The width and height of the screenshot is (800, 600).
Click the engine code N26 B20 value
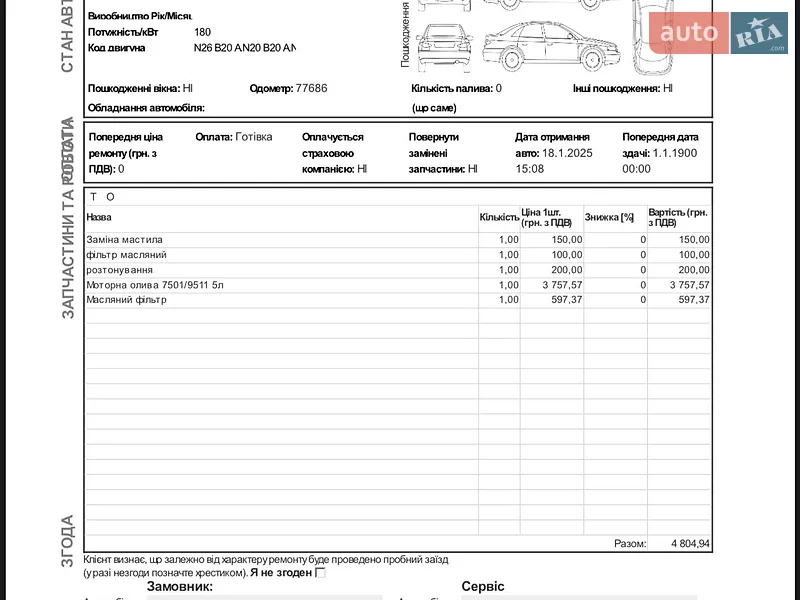tap(244, 48)
